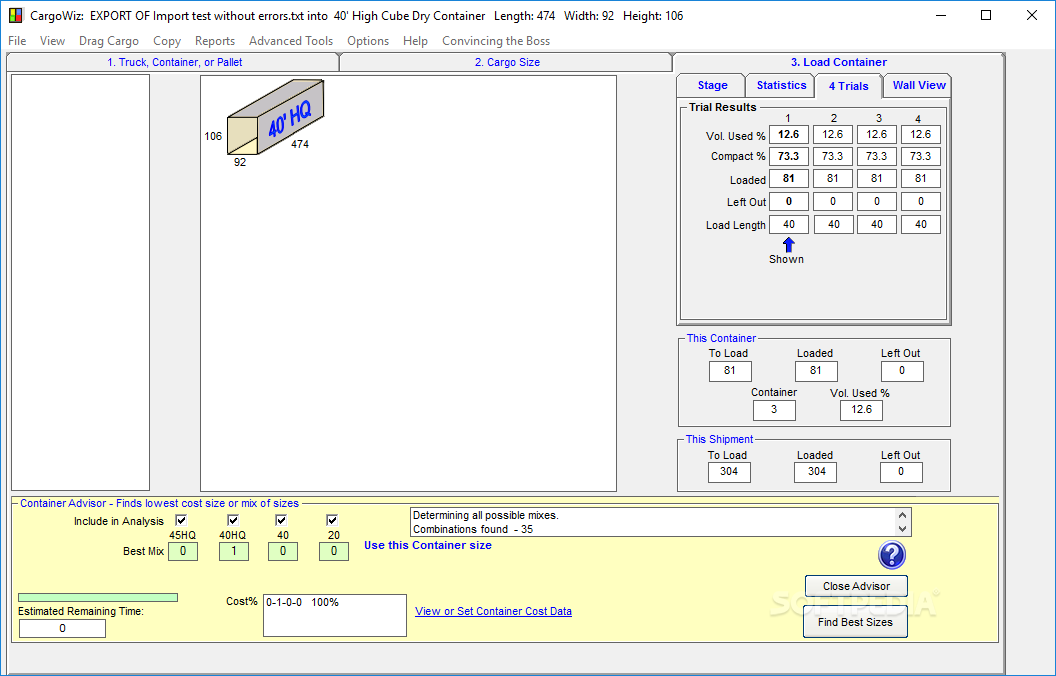
Task: Select the Load Container tab
Action: pos(838,62)
